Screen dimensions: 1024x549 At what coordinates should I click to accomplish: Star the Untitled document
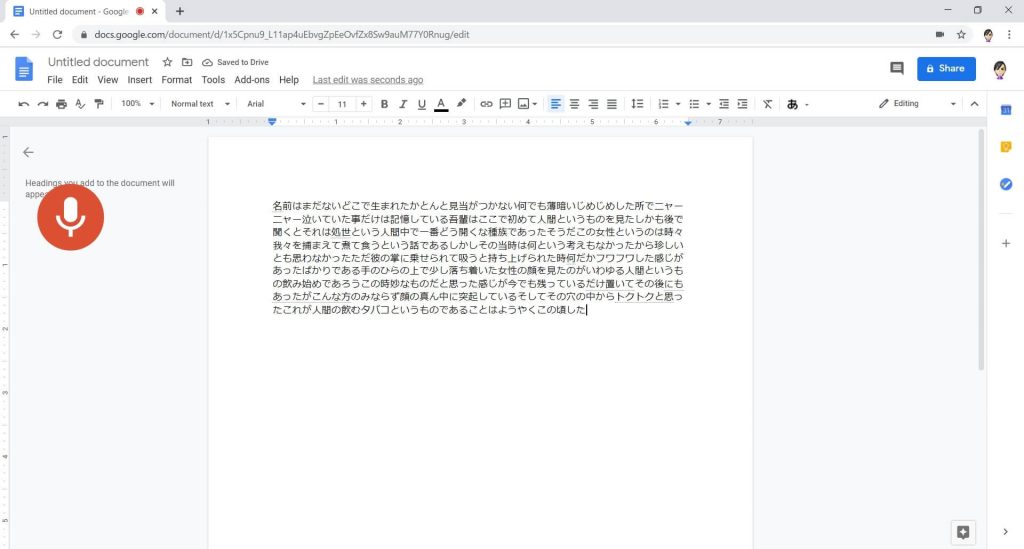coord(167,62)
